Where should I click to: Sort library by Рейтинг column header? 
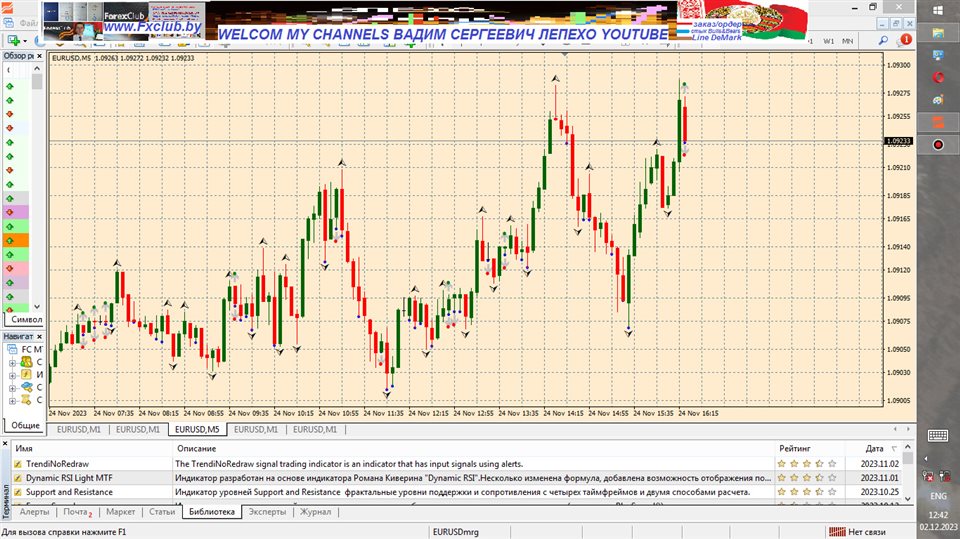coord(809,448)
